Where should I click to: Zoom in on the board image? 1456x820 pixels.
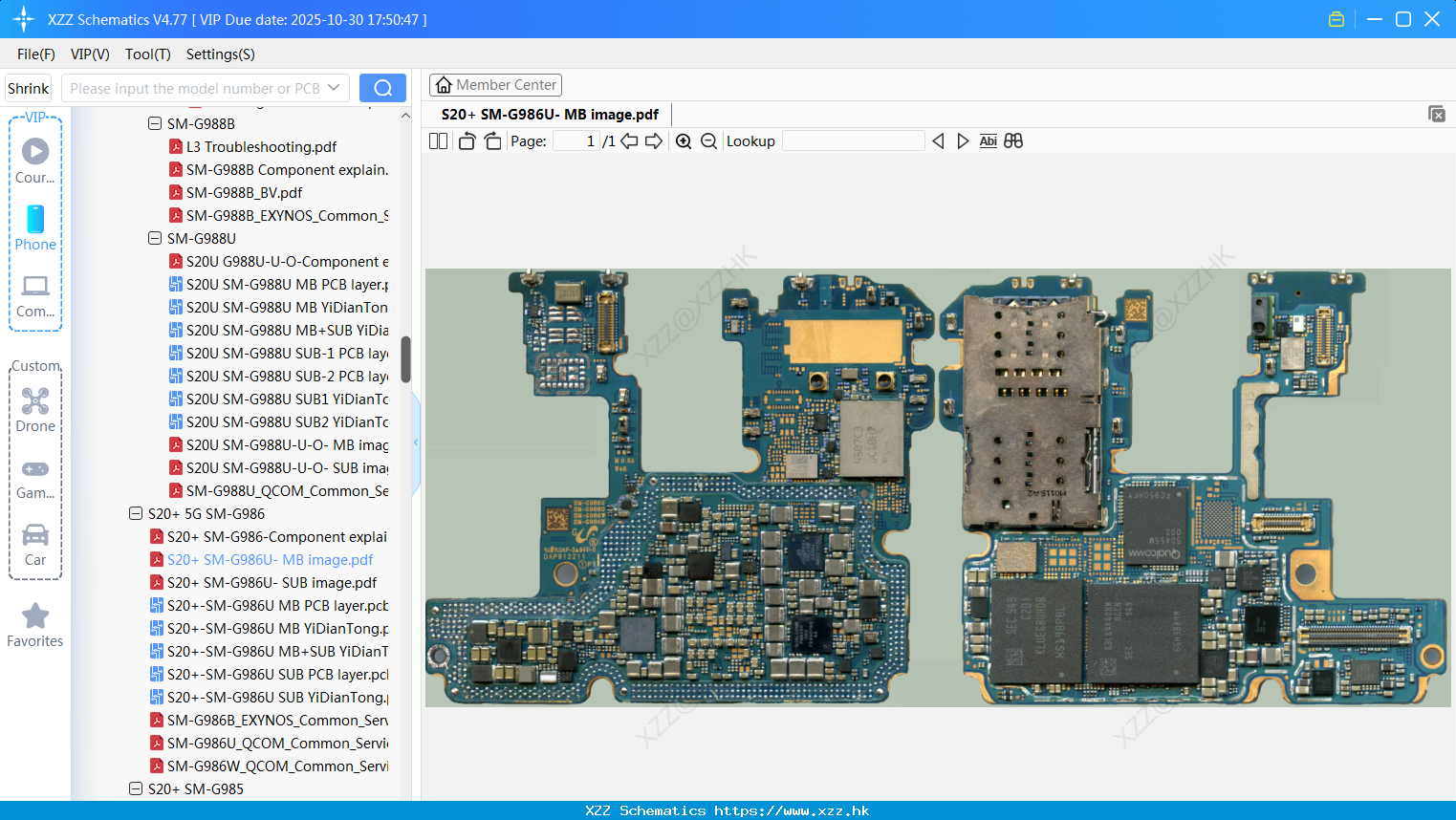[684, 140]
